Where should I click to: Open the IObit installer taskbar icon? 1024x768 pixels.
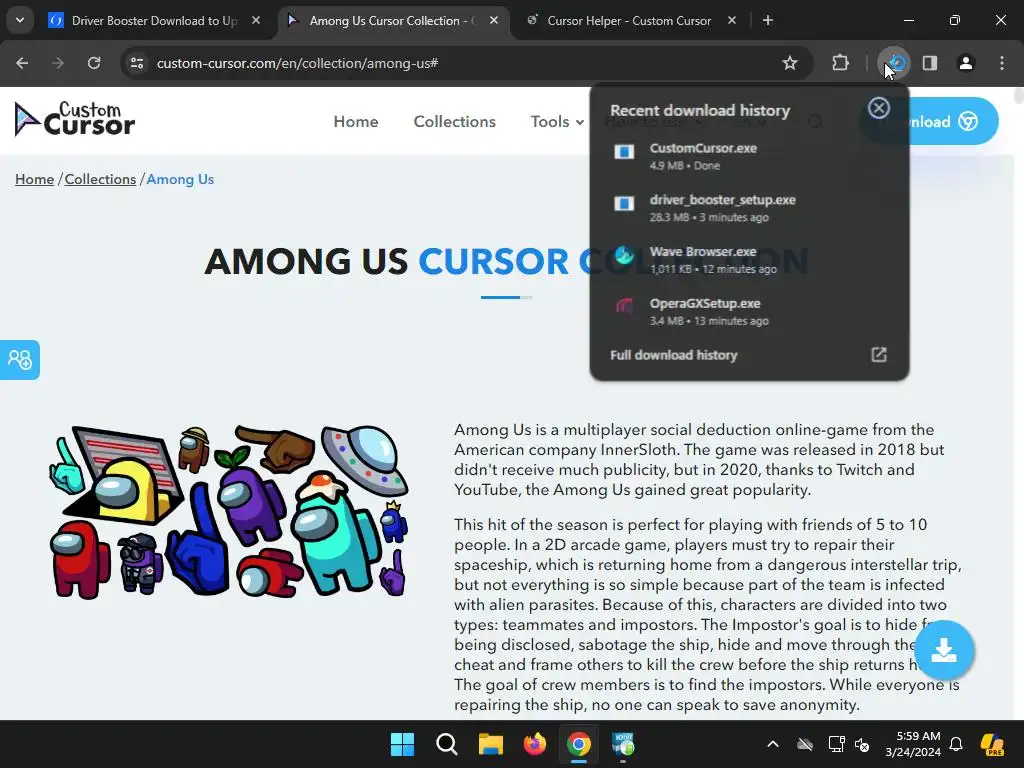pyautogui.click(x=623, y=744)
